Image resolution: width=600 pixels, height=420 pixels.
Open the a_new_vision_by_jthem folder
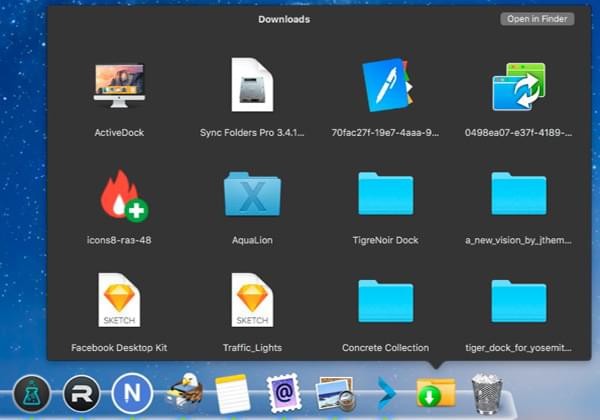coord(518,194)
